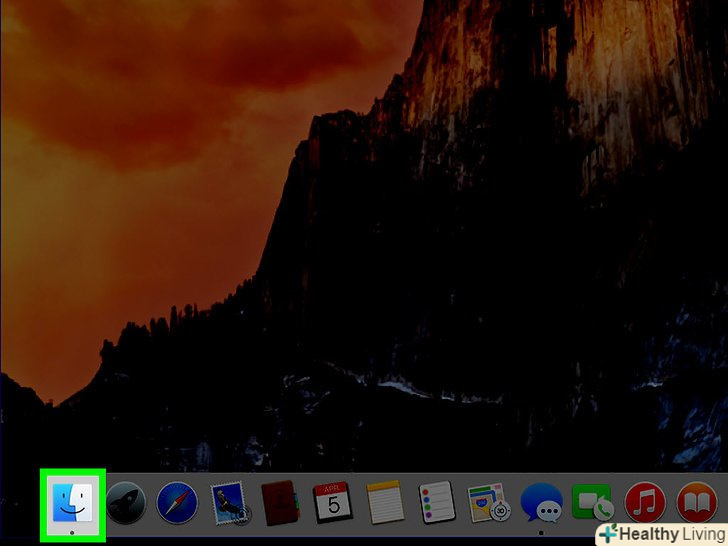Image resolution: width=728 pixels, height=546 pixels.
Task: Open FaceTime green camera icon
Action: (x=592, y=502)
